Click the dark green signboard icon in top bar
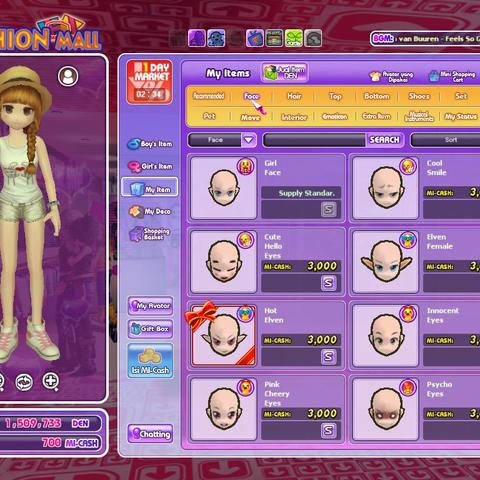 (x=274, y=38)
